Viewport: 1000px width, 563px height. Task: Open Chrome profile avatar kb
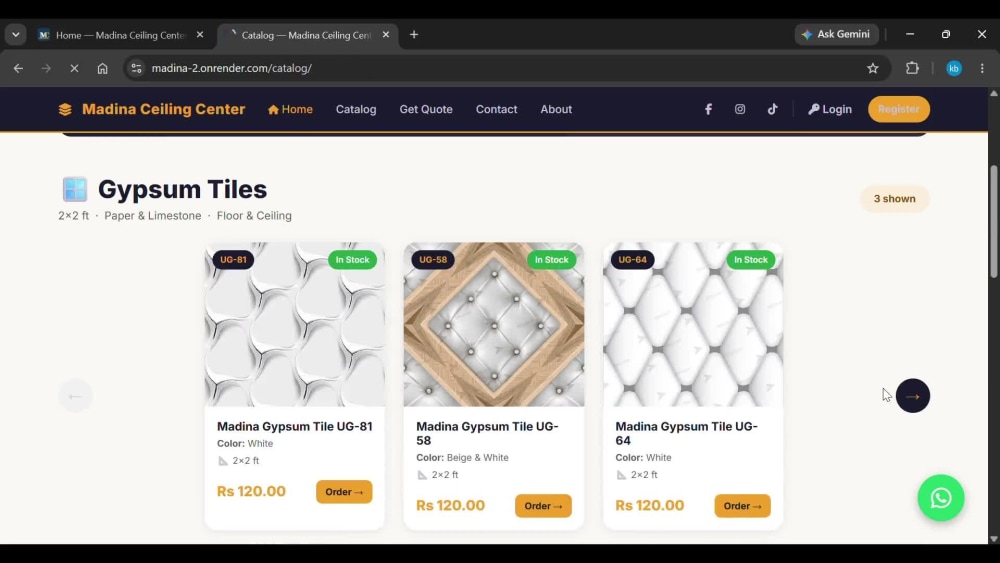(953, 68)
